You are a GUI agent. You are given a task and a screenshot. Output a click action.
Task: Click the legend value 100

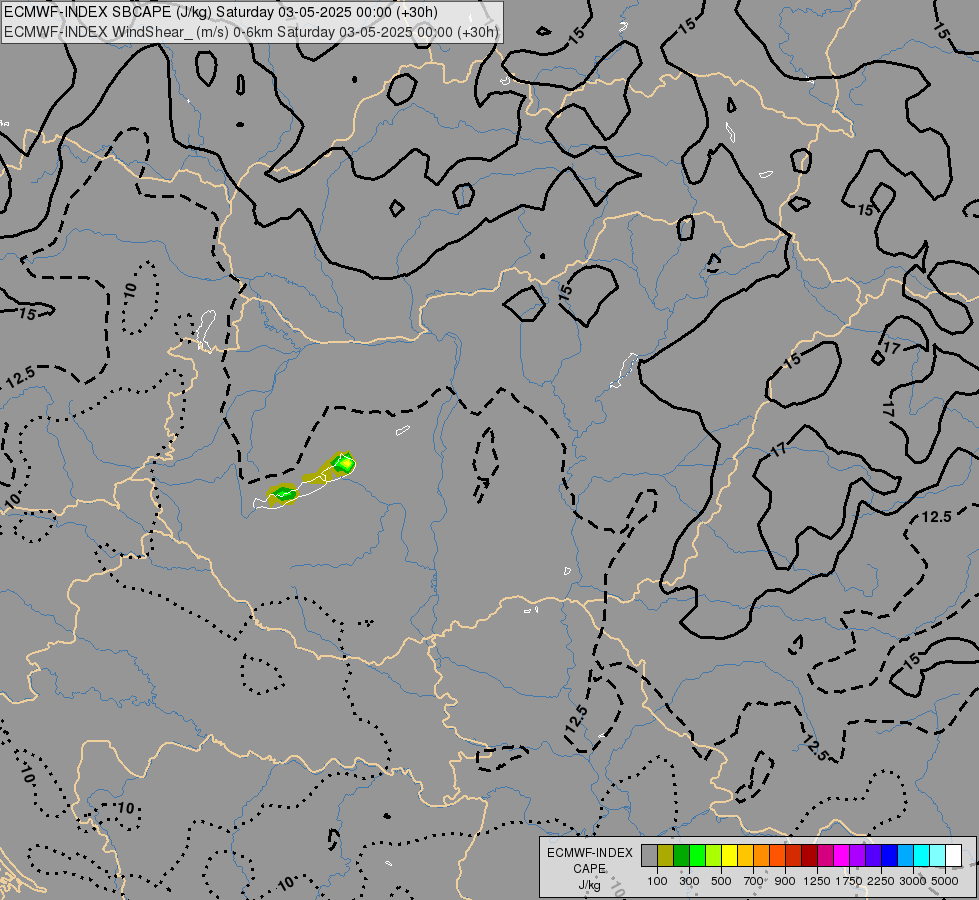click(657, 881)
